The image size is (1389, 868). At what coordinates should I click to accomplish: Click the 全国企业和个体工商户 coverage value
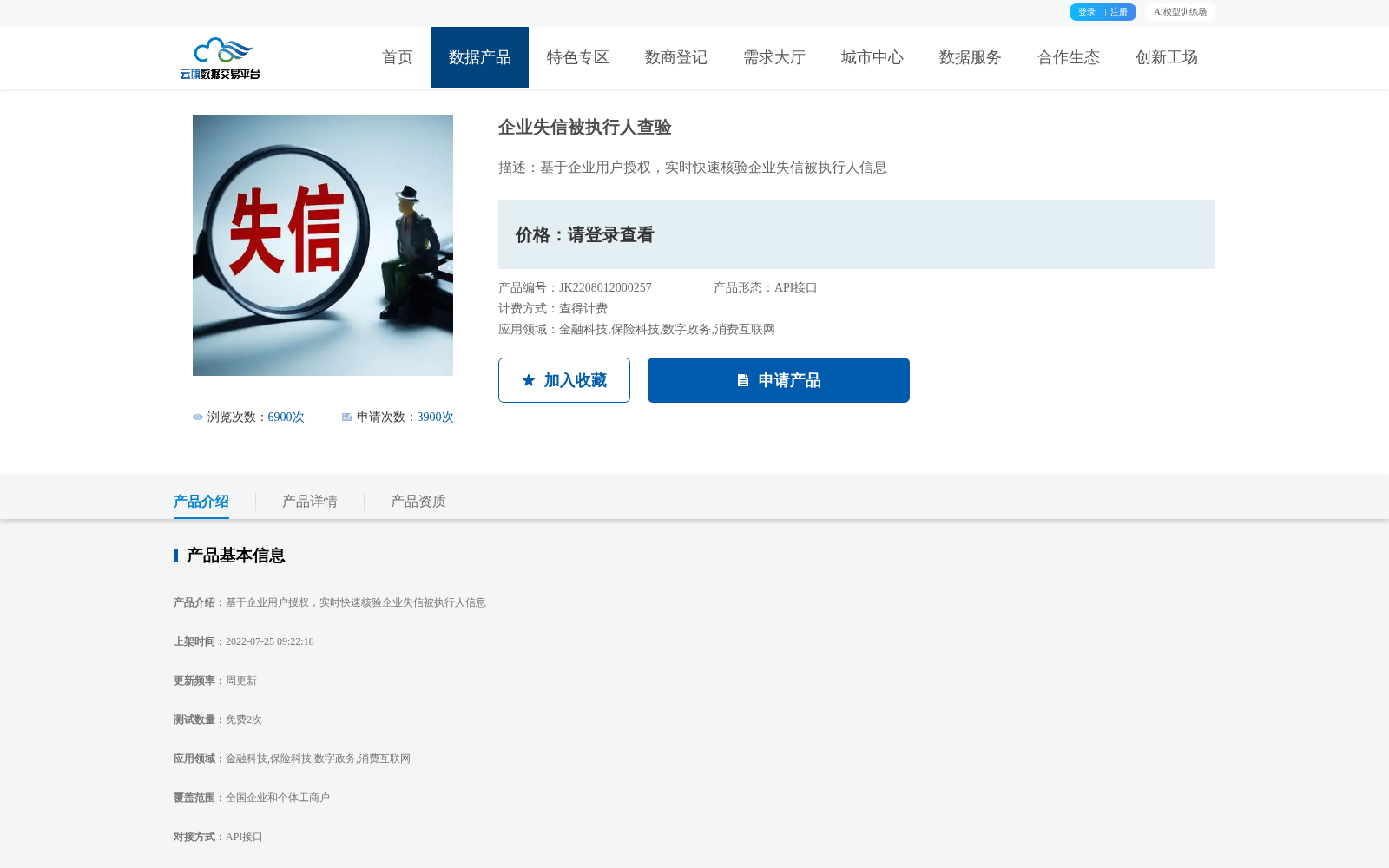pos(278,798)
